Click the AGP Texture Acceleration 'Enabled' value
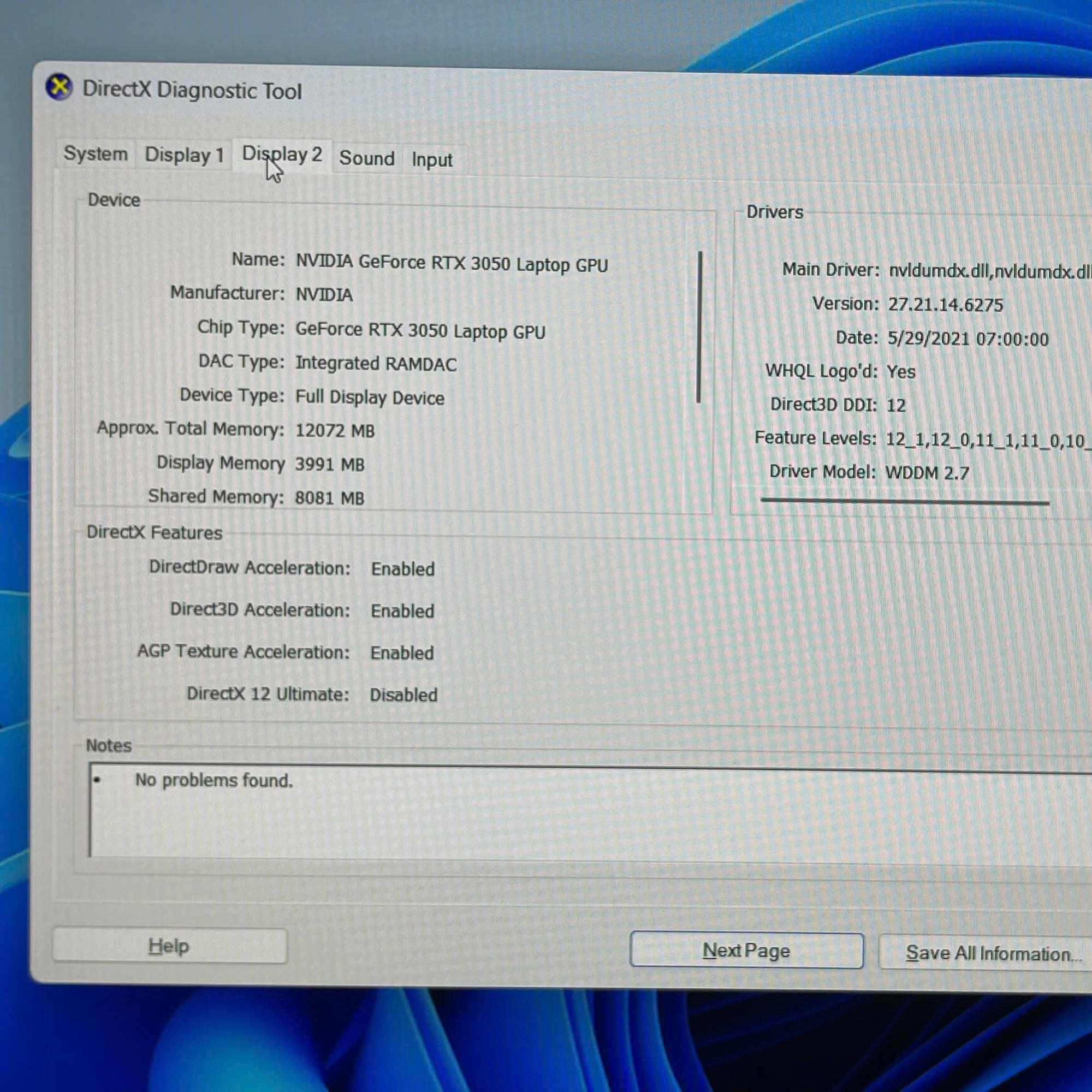 click(x=402, y=653)
